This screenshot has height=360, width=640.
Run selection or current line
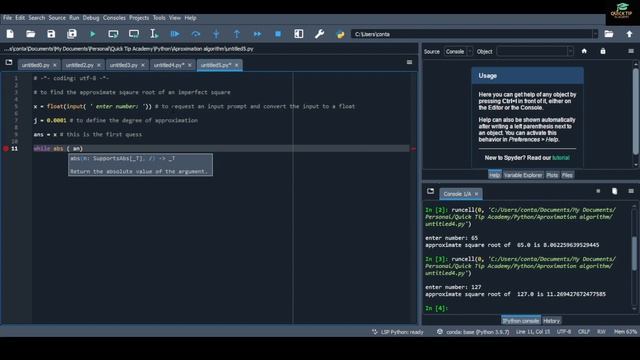tap(154, 34)
